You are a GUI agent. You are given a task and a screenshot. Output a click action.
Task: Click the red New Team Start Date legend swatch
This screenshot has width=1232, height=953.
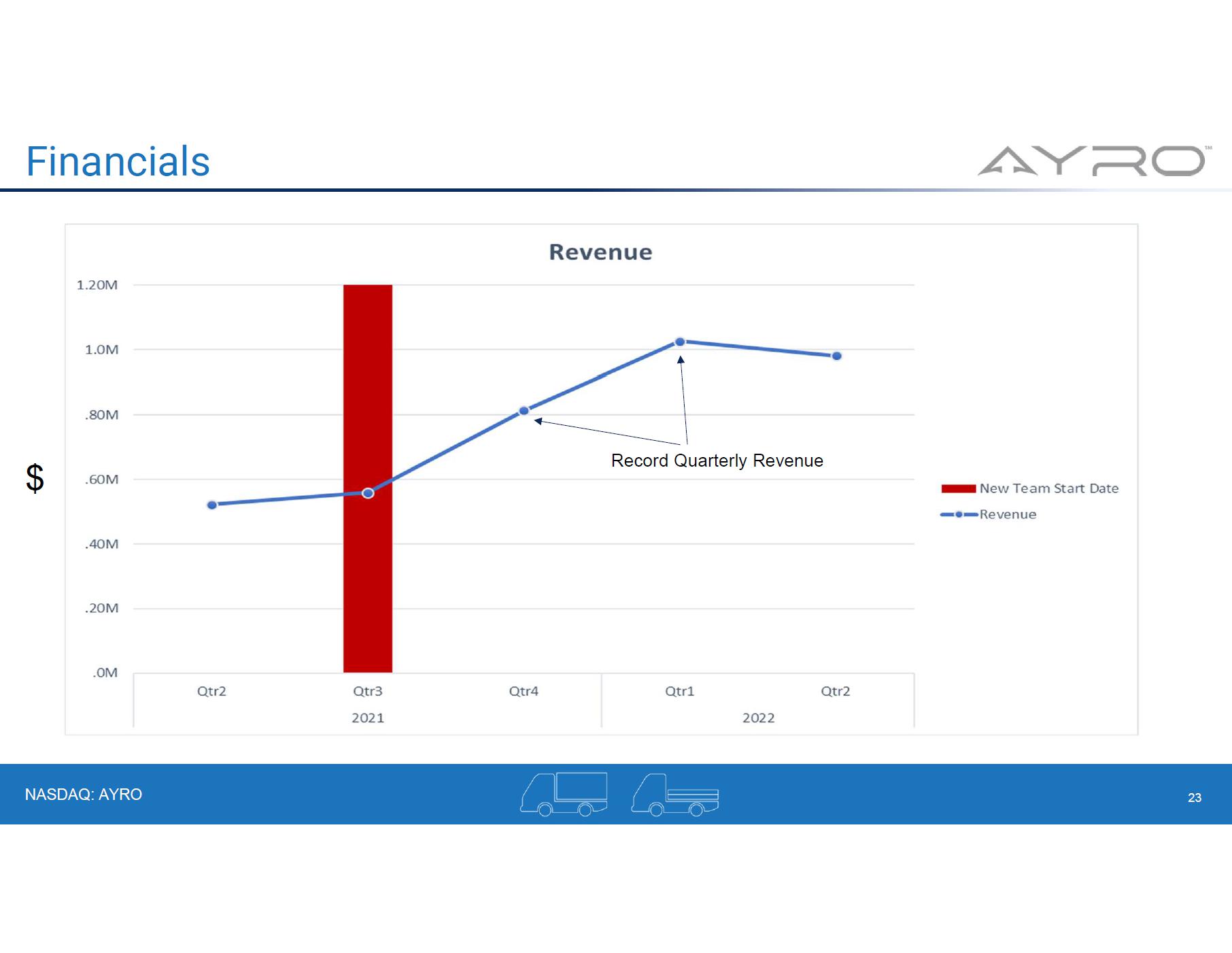coord(958,488)
